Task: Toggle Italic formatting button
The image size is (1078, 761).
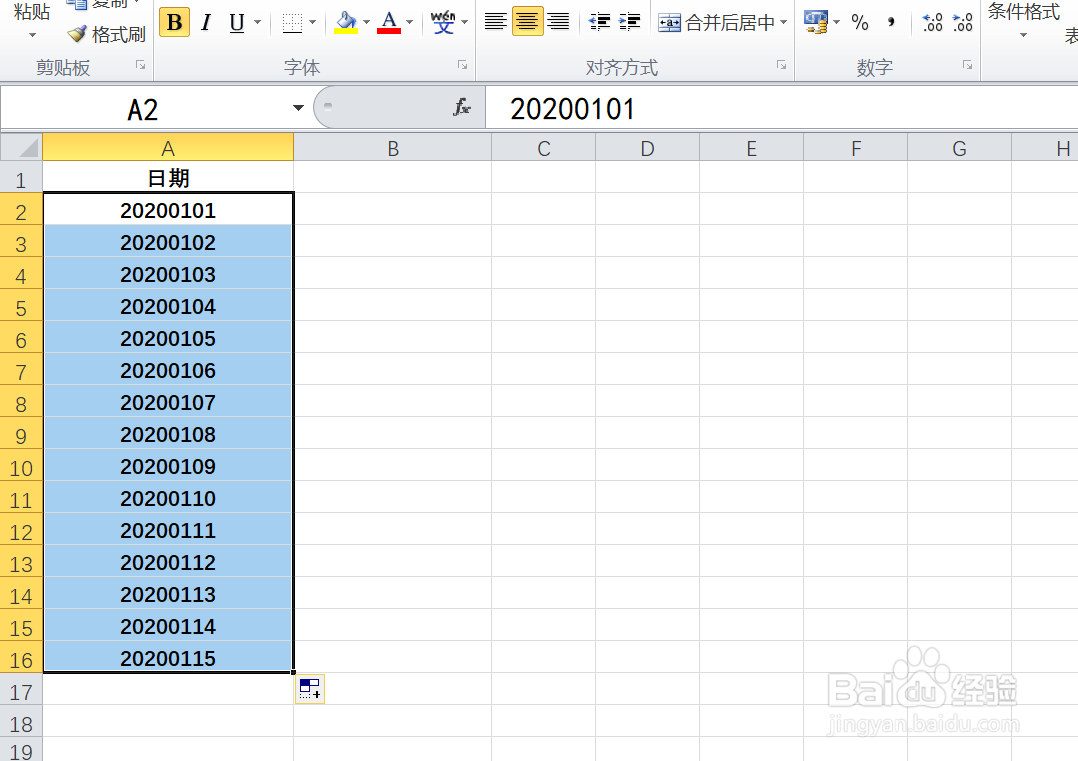Action: click(x=206, y=22)
